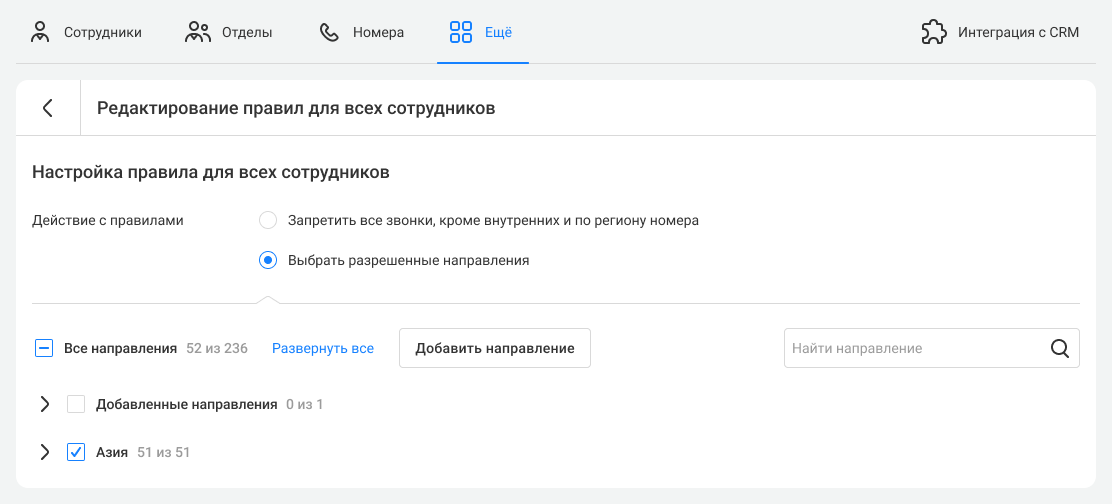Click the Развернуть все link
The width and height of the screenshot is (1112, 504).
coord(323,349)
